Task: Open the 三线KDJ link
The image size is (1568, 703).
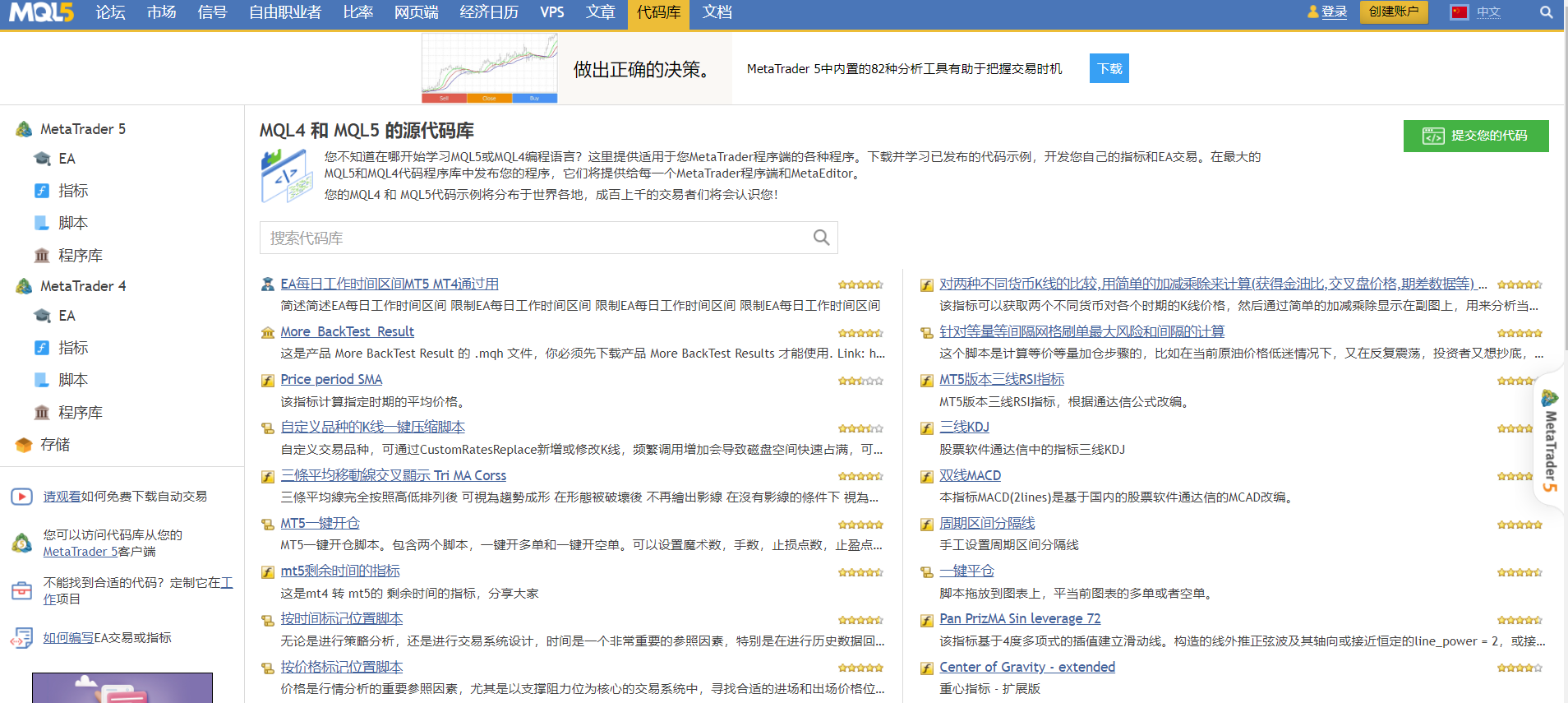Action: (x=965, y=428)
